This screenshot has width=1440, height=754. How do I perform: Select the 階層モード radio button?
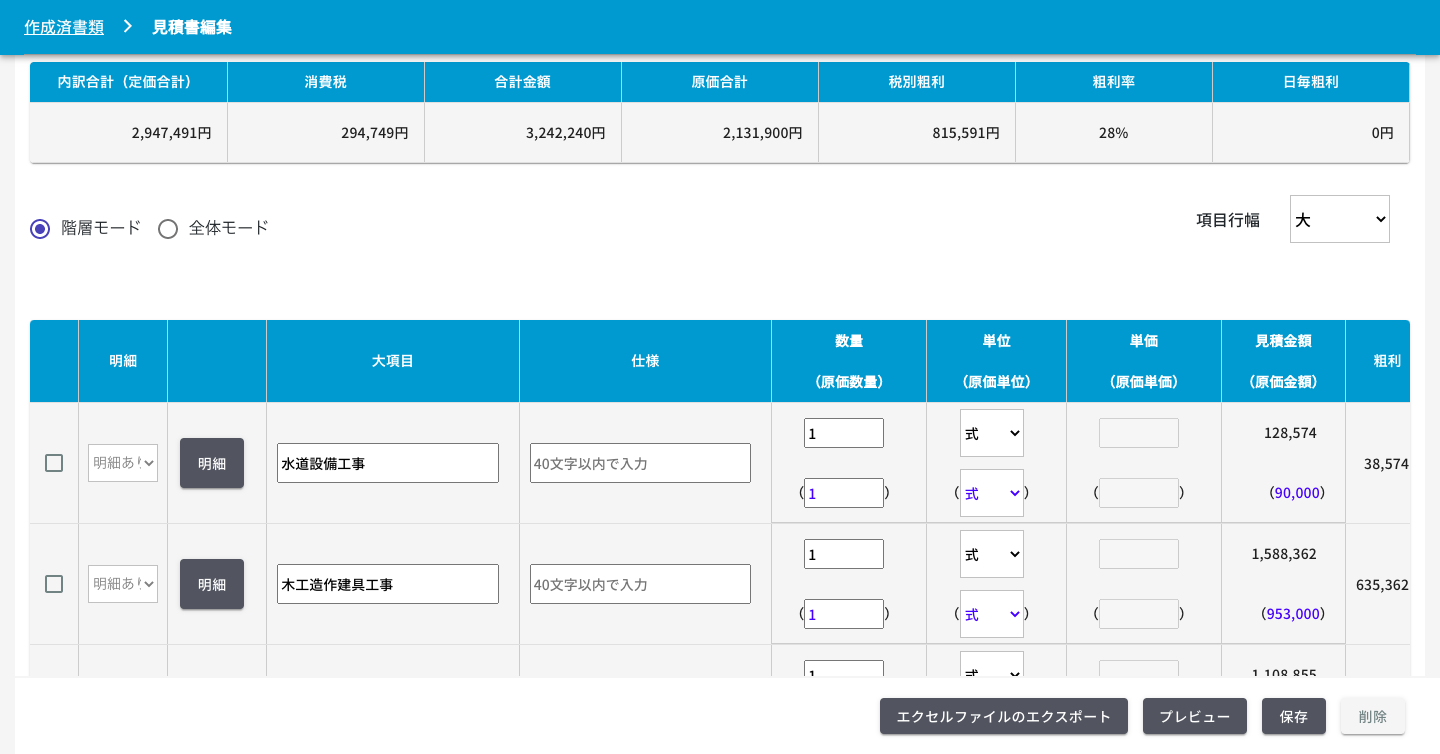pos(40,229)
